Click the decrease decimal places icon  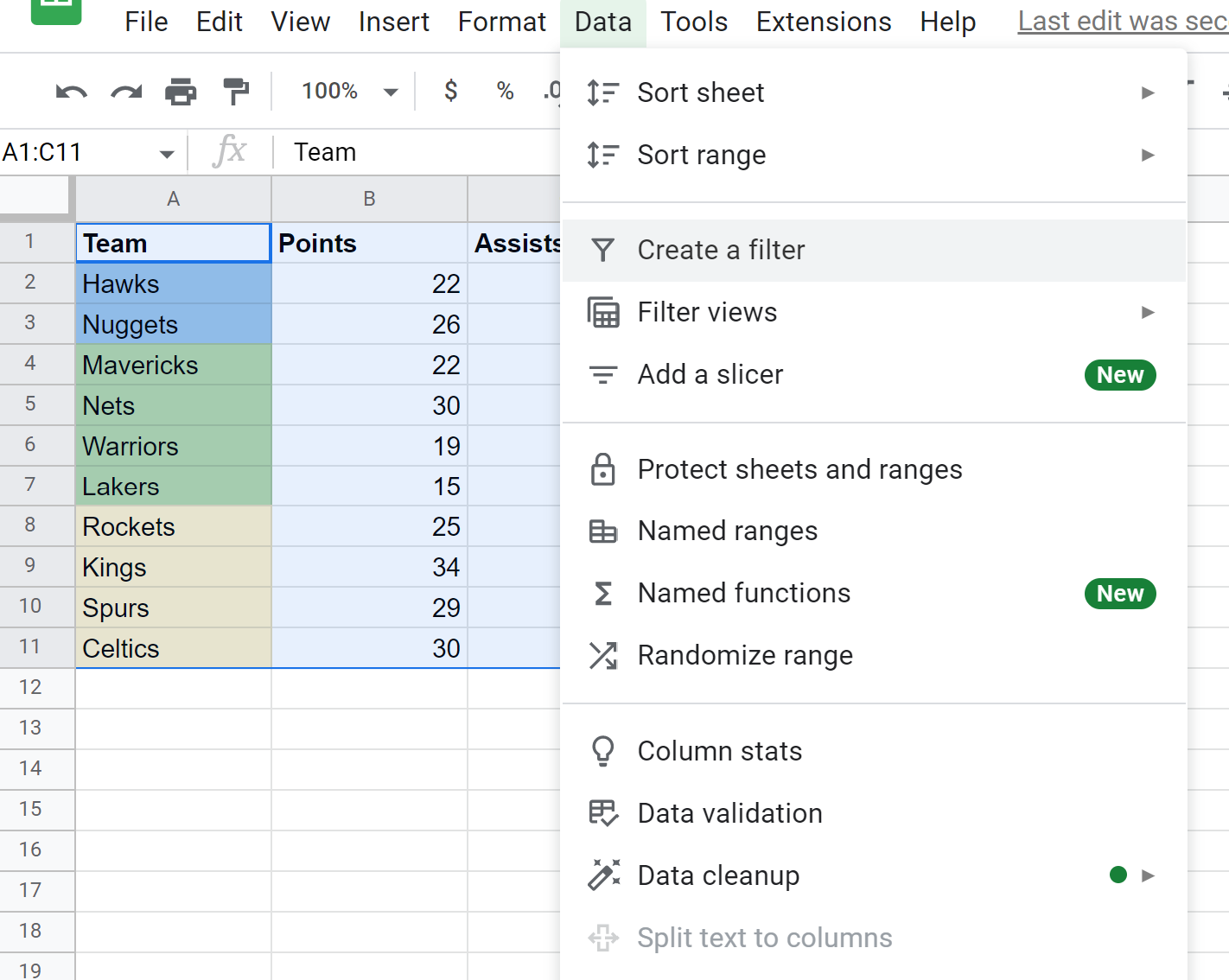[x=554, y=91]
